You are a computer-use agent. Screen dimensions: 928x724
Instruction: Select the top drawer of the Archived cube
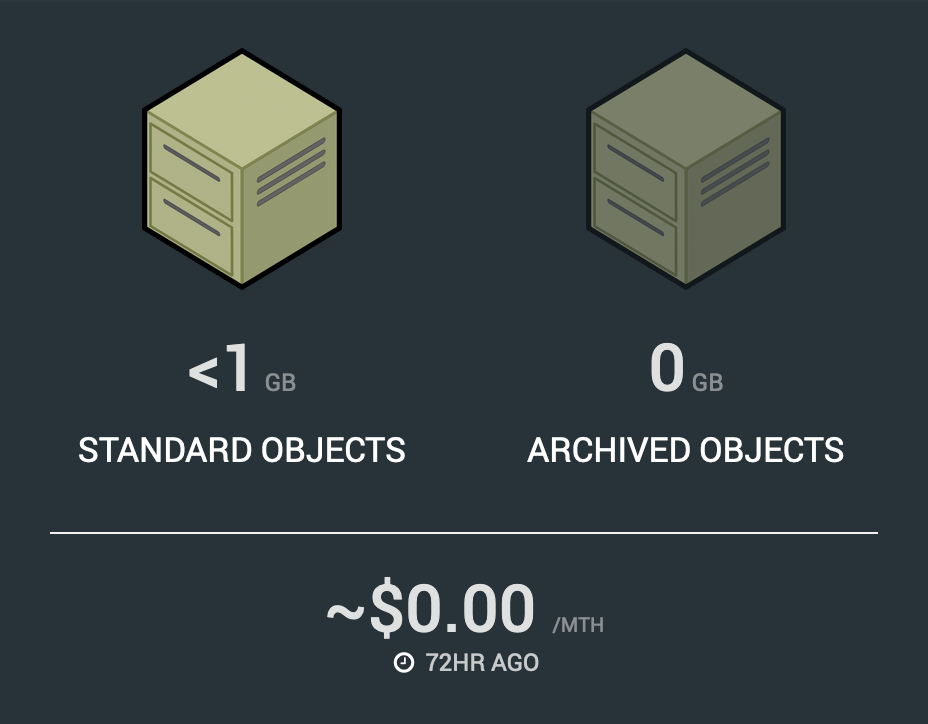click(635, 163)
